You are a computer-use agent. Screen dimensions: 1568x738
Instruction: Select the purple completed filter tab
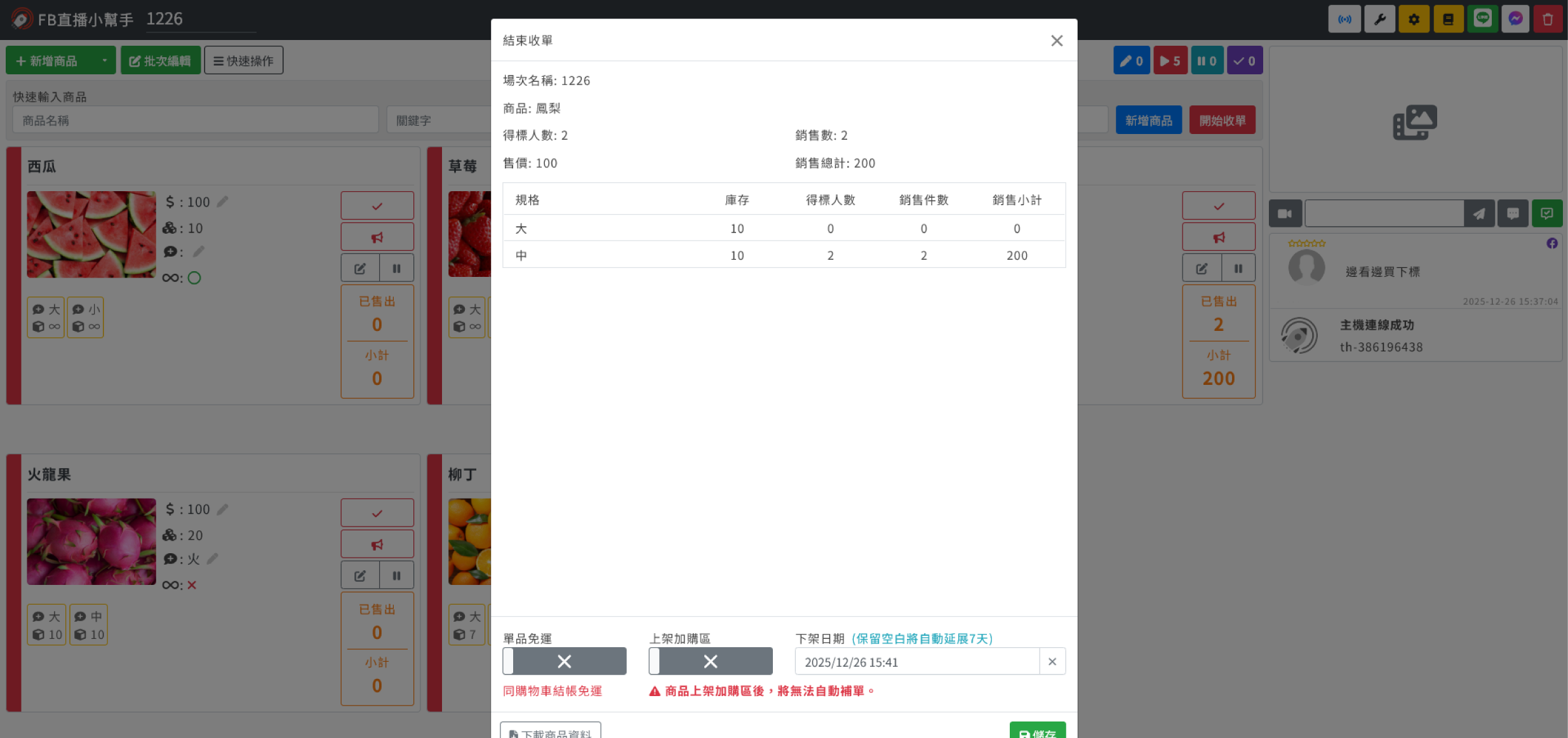point(1244,61)
